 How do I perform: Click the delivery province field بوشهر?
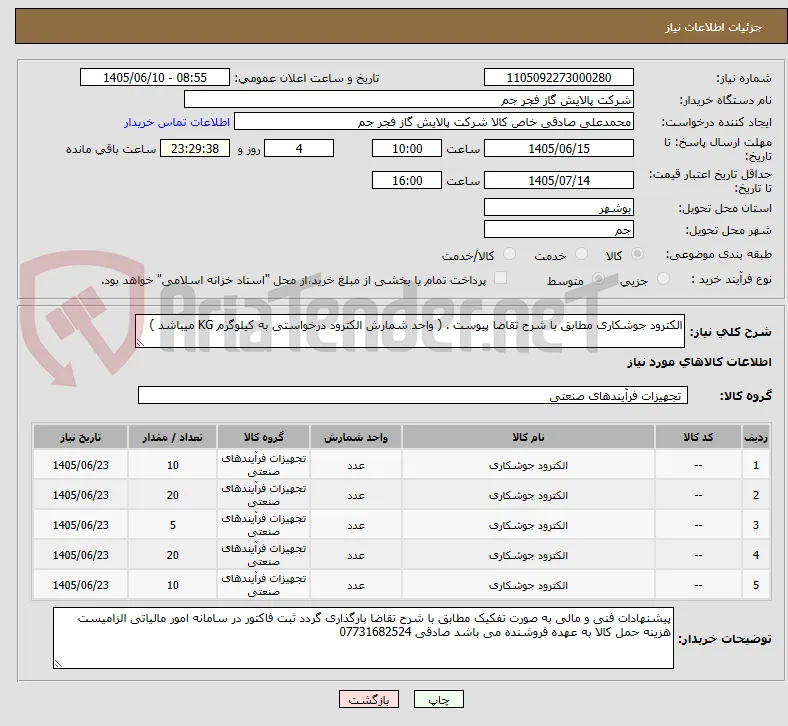pos(559,208)
